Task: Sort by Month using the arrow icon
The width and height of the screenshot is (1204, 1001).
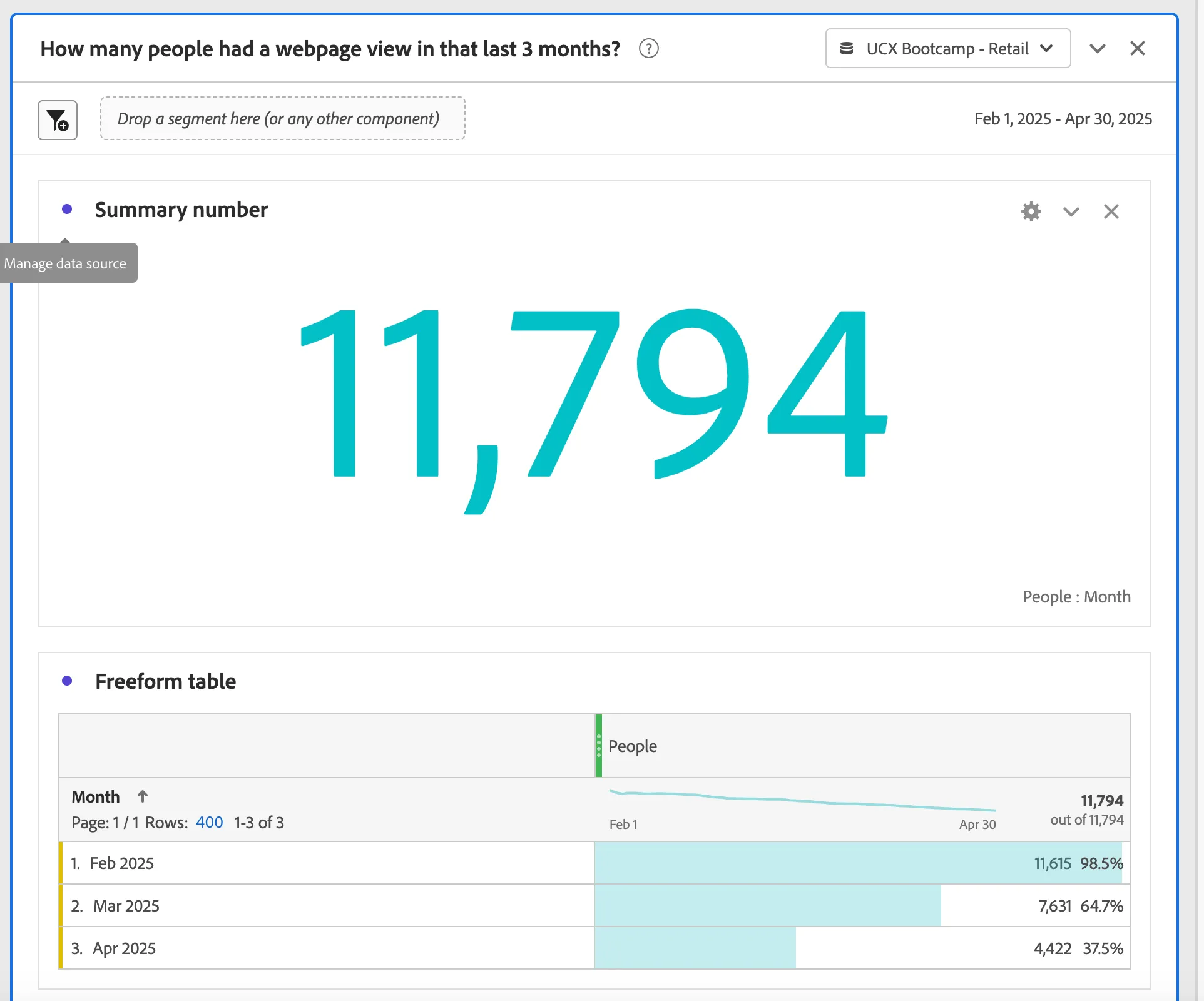Action: tap(143, 796)
